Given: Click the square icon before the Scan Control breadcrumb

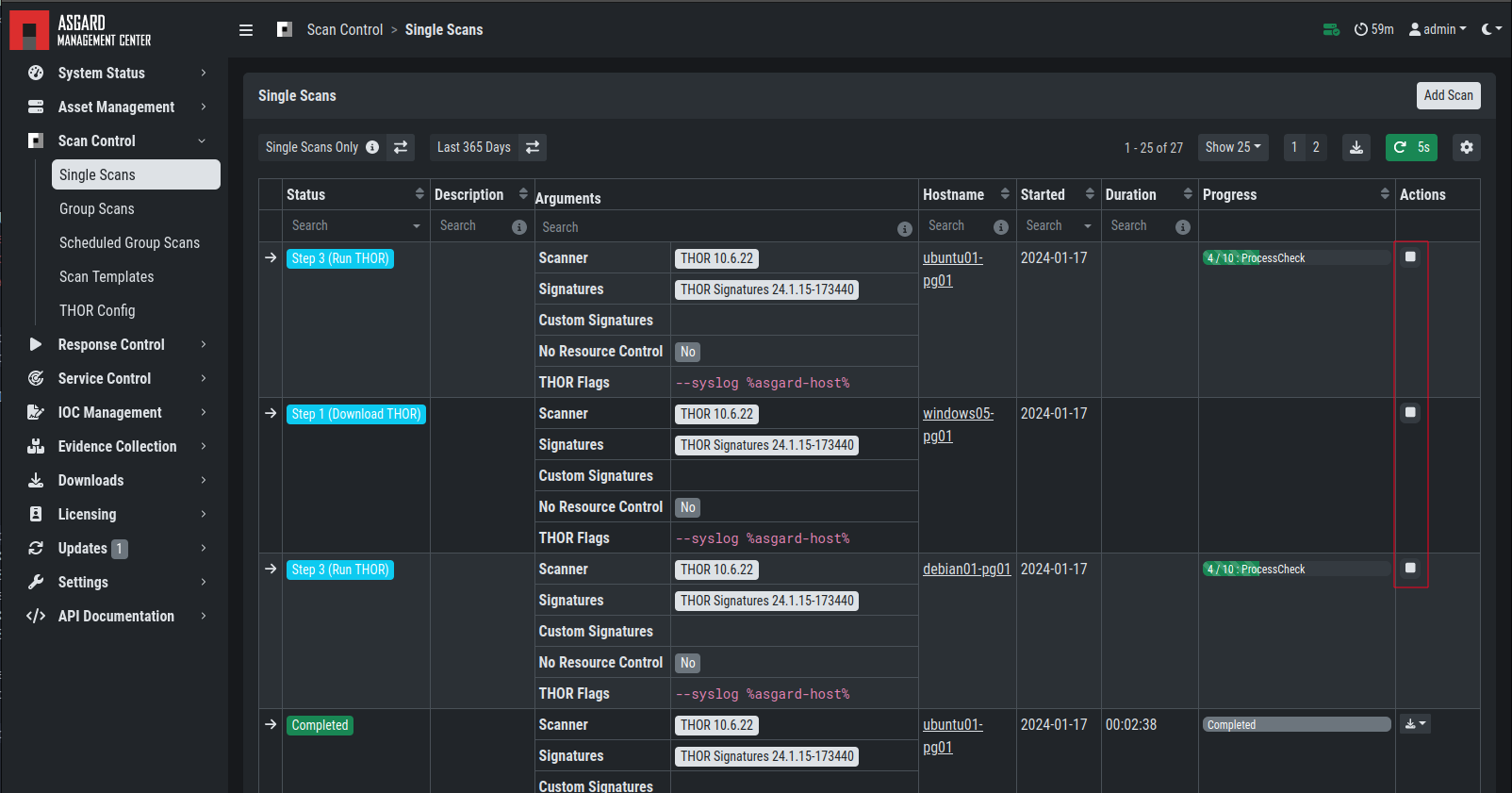Looking at the screenshot, I should (285, 29).
